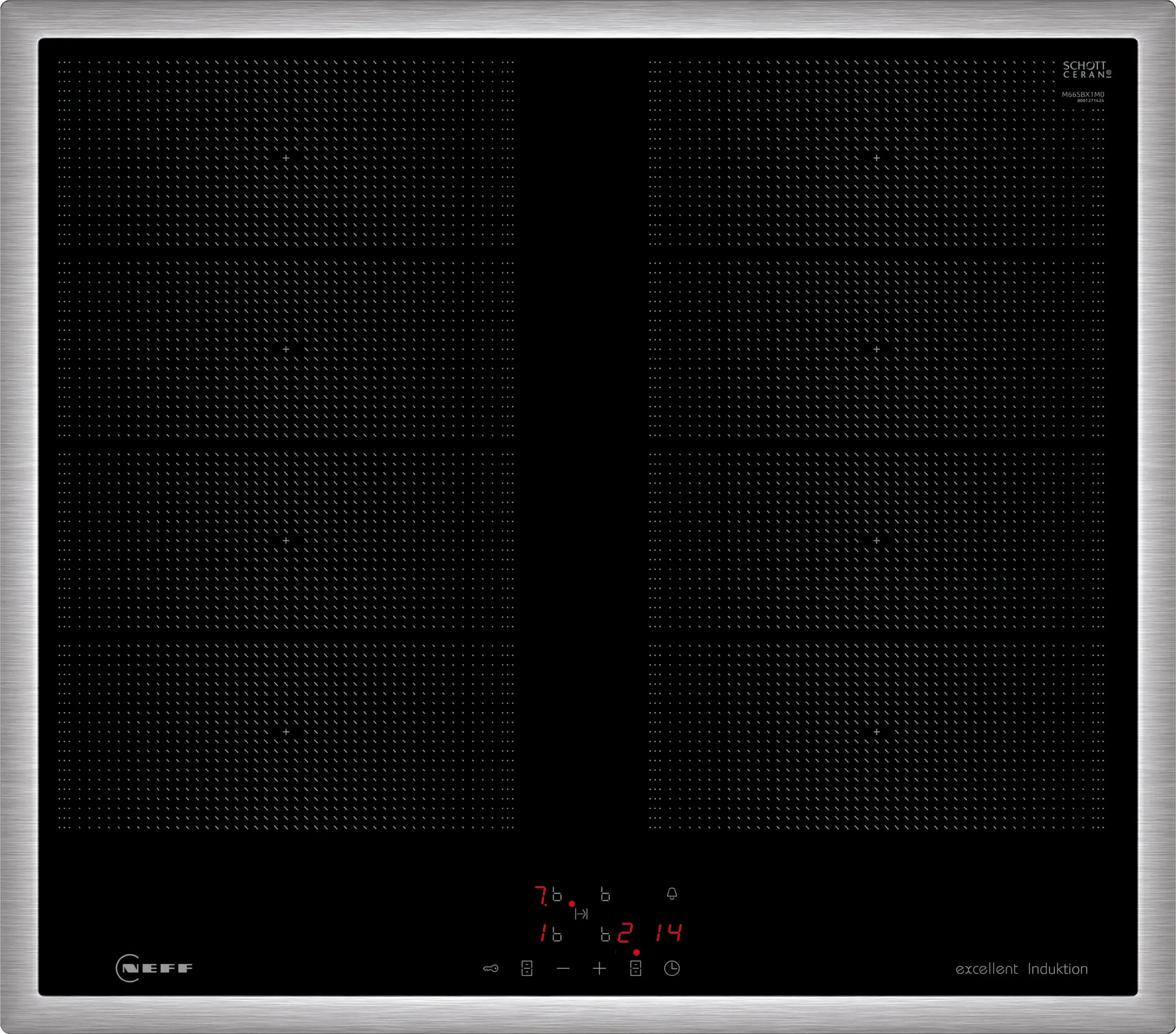
Task: Tap the right flex zone selector icon
Action: coord(635,969)
